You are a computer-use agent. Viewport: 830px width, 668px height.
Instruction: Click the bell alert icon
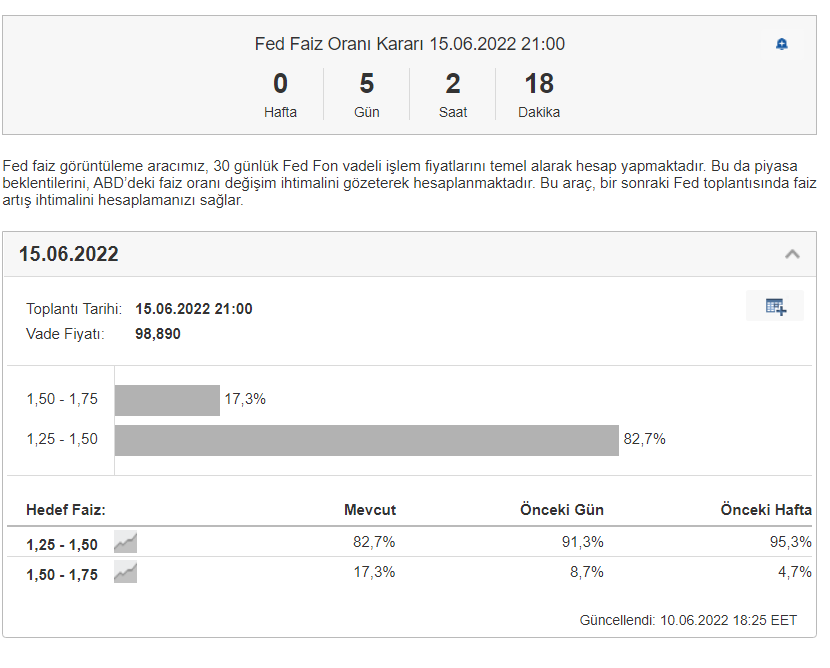click(x=782, y=44)
